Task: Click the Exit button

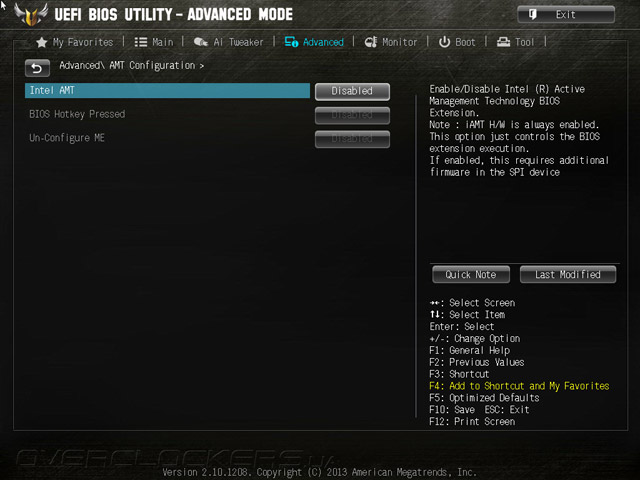Action: (x=566, y=15)
